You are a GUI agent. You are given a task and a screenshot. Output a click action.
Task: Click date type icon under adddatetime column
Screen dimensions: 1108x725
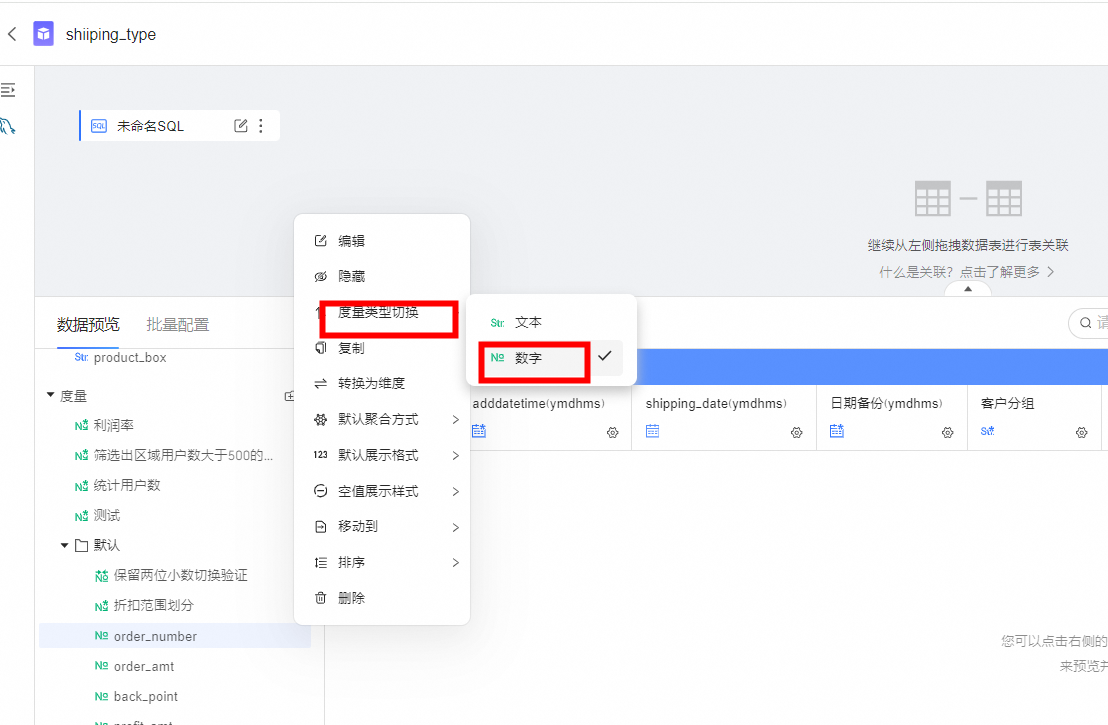tap(479, 431)
